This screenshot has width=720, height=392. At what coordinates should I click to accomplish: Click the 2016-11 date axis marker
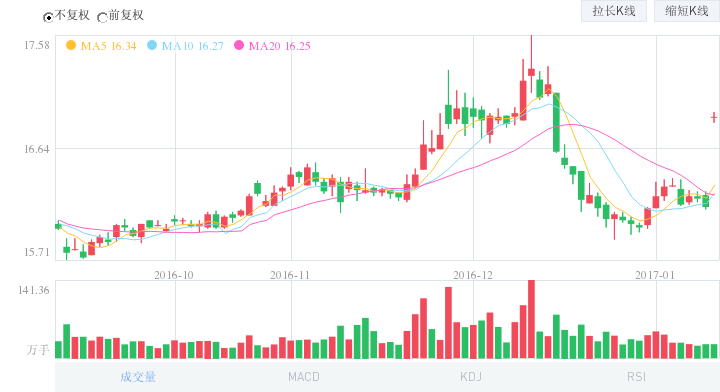[x=290, y=275]
